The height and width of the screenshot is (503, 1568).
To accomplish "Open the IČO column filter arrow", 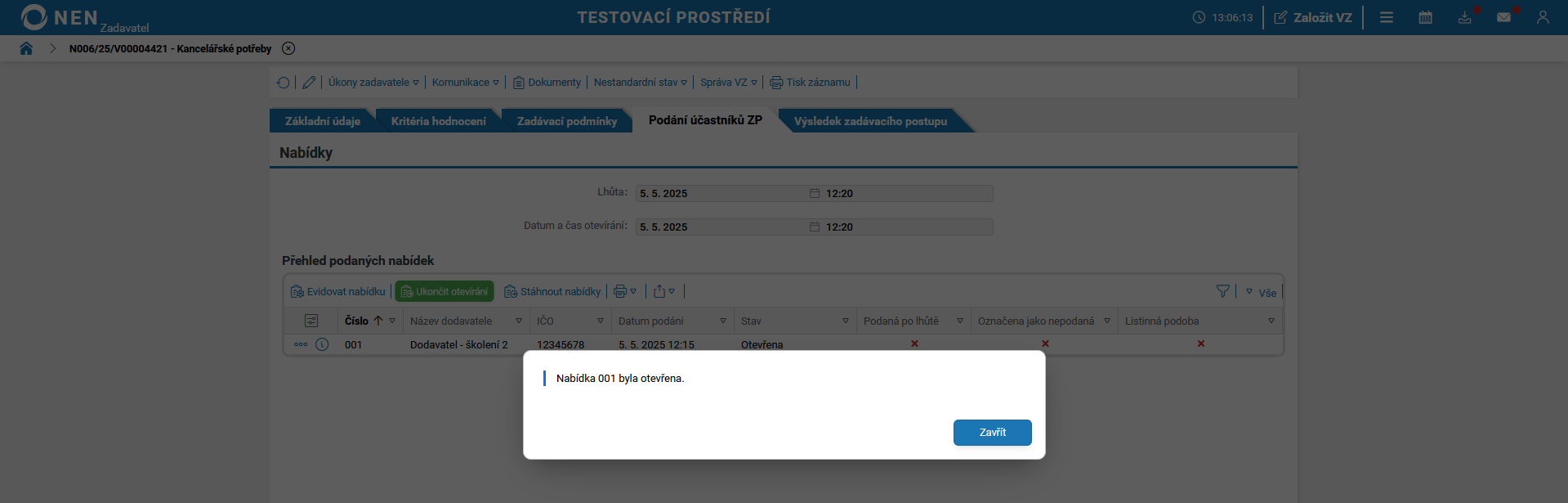I will tap(601, 321).
